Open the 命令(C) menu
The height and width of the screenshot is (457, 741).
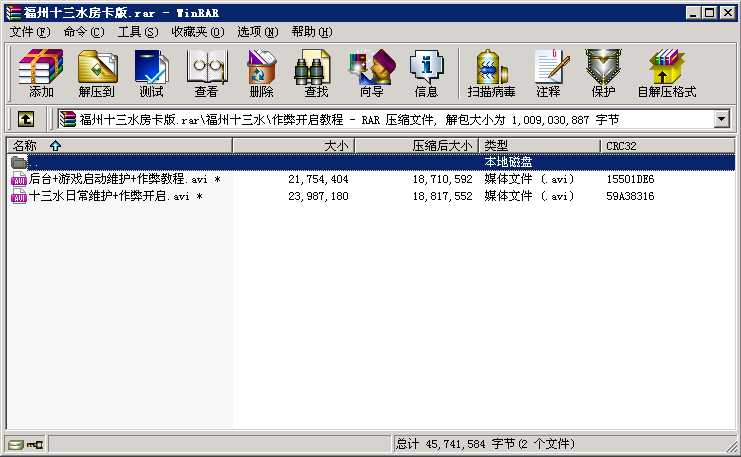tap(84, 32)
